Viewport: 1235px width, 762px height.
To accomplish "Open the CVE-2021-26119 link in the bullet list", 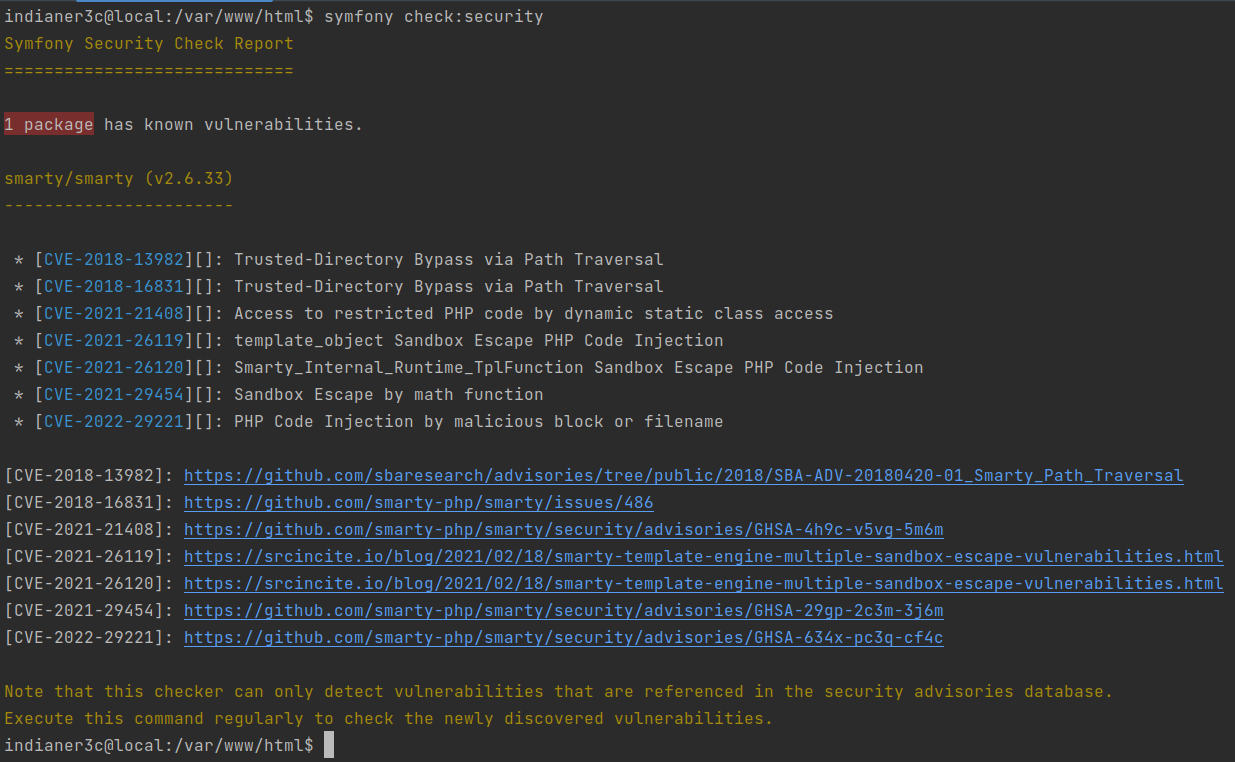I will [114, 341].
